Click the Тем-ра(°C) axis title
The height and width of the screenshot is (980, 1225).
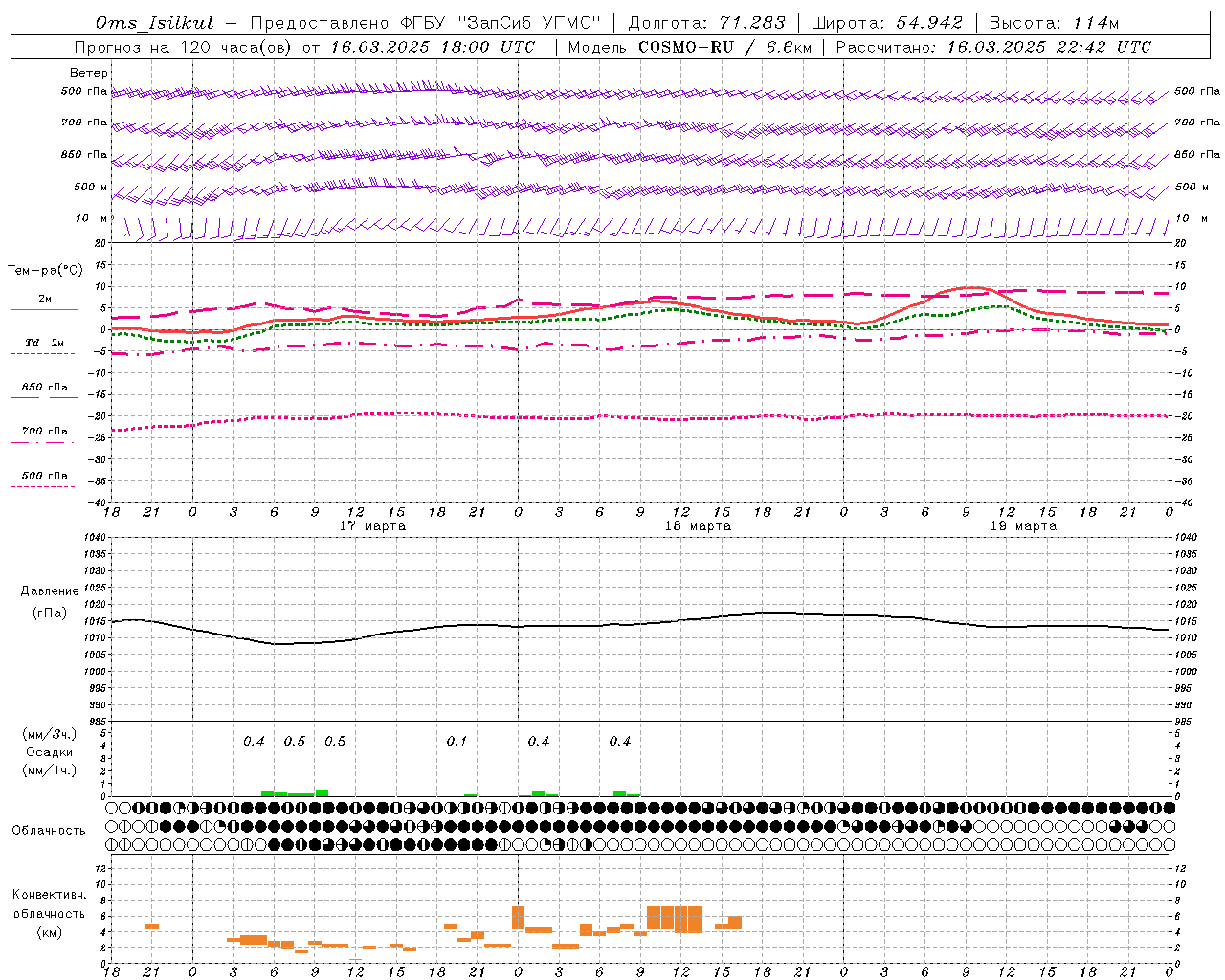pyautogui.click(x=45, y=271)
